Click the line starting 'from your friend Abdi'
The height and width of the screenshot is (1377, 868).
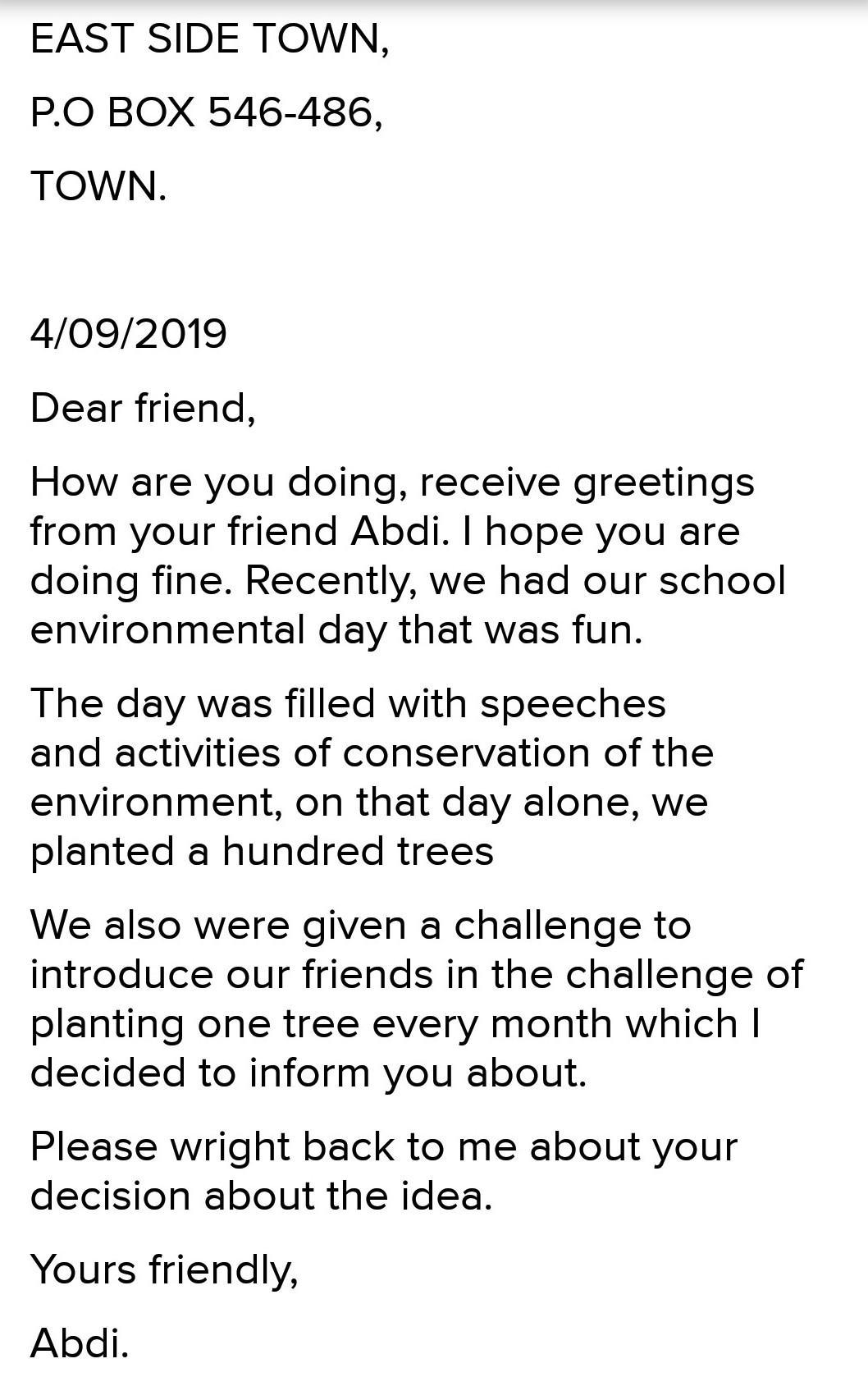[x=385, y=531]
